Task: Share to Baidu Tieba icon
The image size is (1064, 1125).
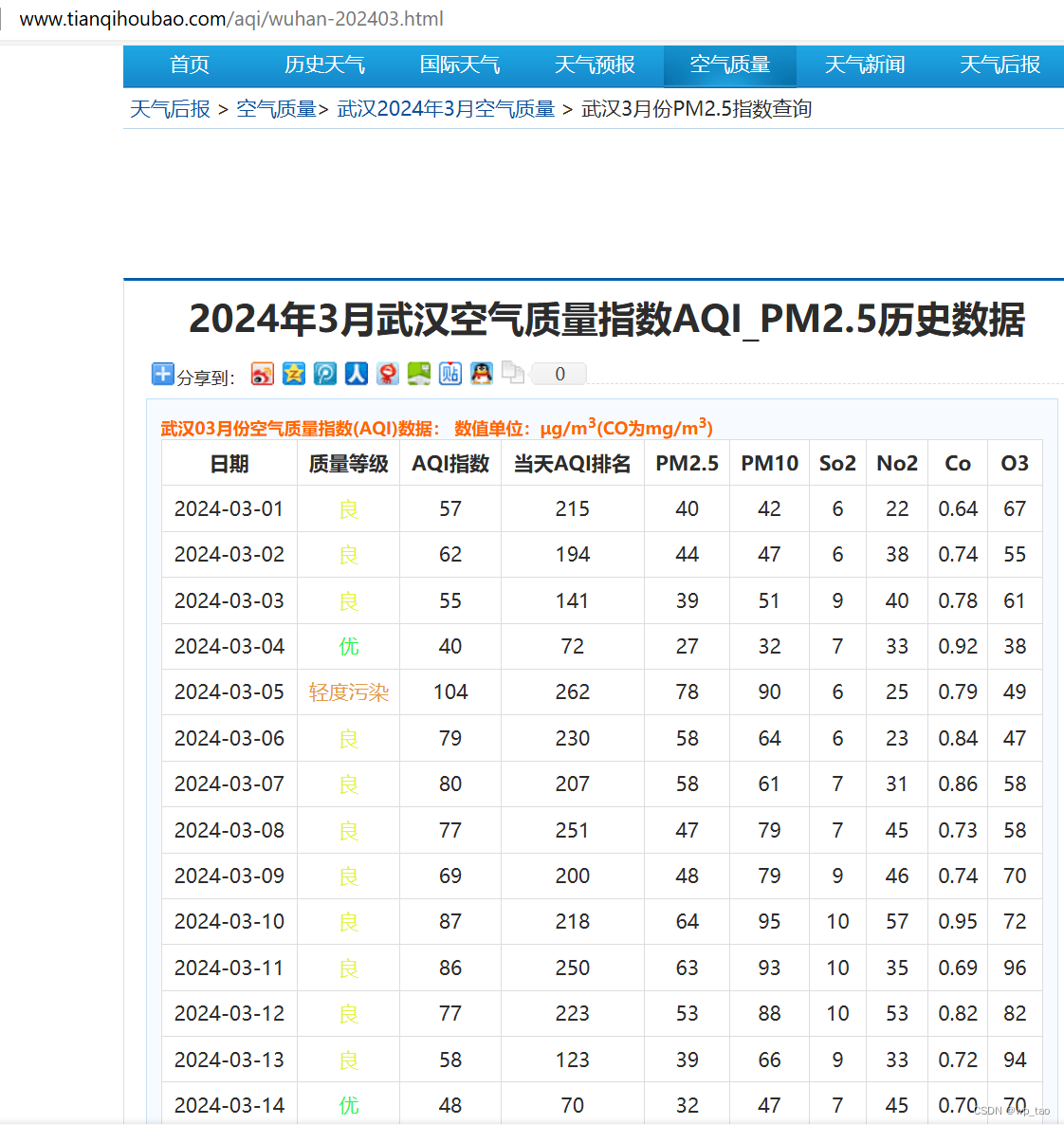Action: pyautogui.click(x=449, y=374)
